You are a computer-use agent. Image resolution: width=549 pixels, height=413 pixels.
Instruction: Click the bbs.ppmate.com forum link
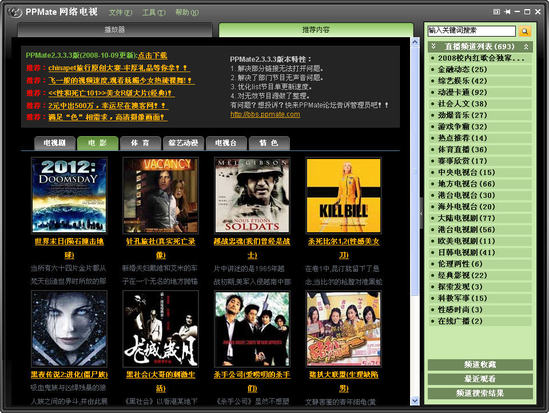265,114
